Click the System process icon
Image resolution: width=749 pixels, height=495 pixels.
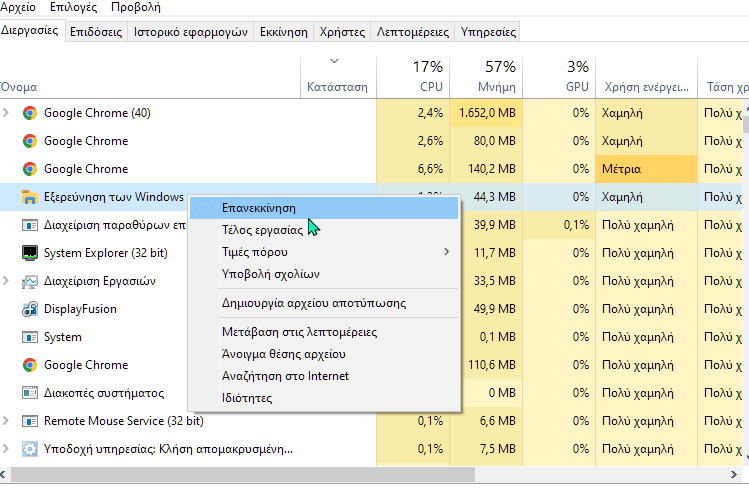[x=30, y=337]
